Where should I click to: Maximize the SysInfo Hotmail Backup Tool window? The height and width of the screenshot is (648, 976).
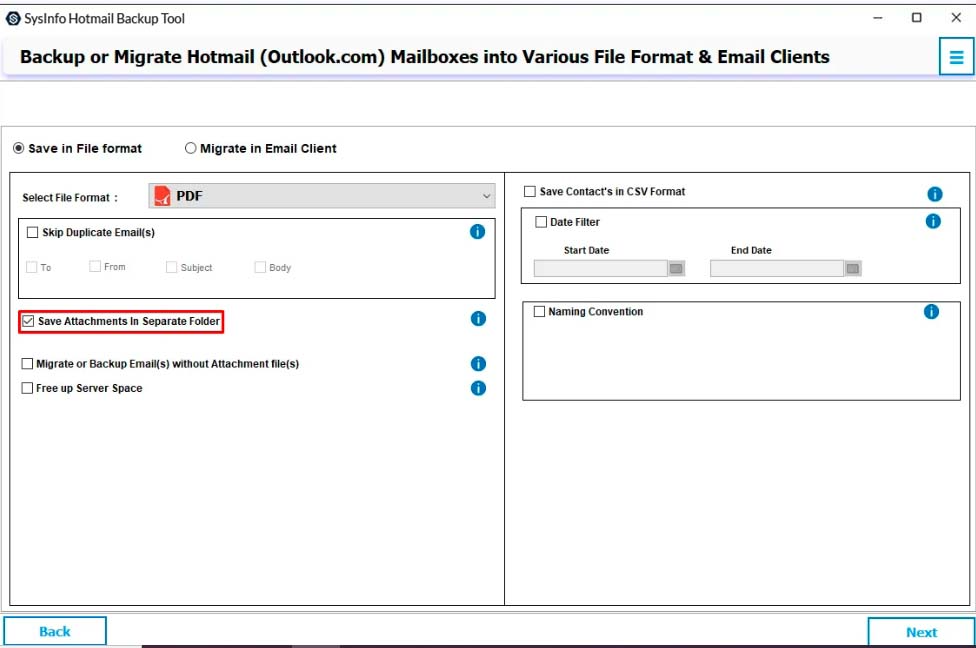tap(916, 18)
